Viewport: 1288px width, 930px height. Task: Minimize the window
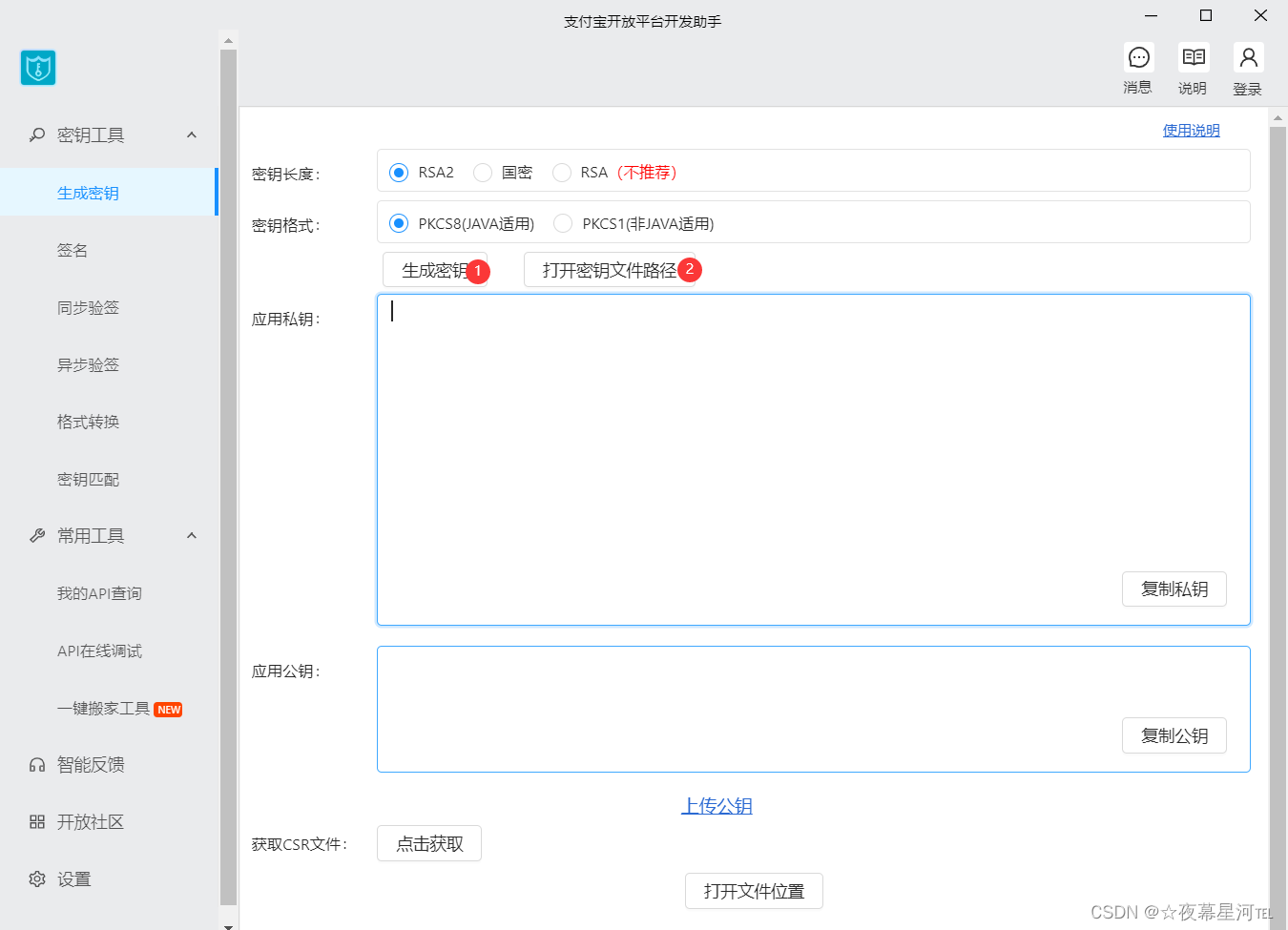click(x=1151, y=15)
